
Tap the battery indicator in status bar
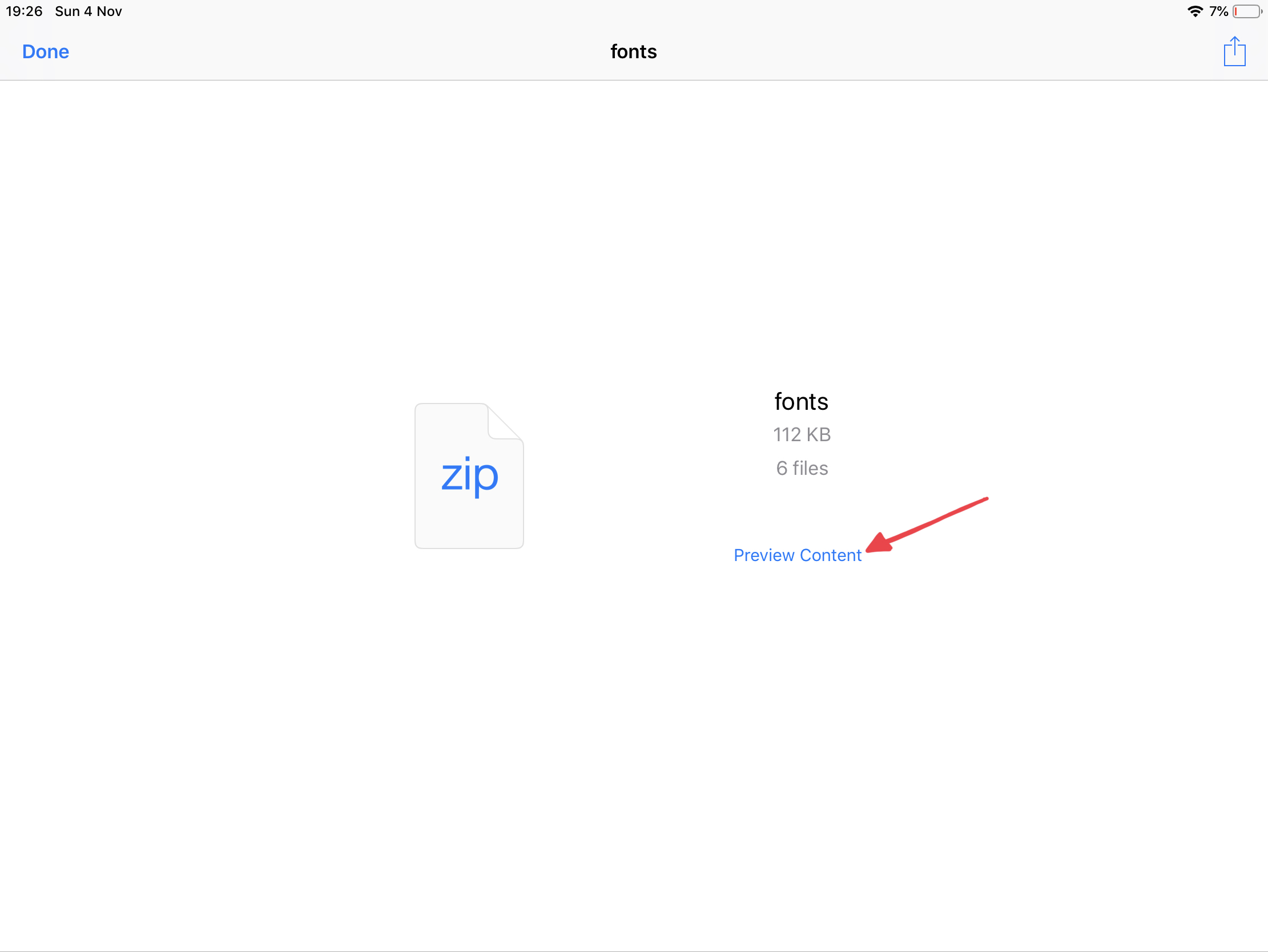point(1248,11)
